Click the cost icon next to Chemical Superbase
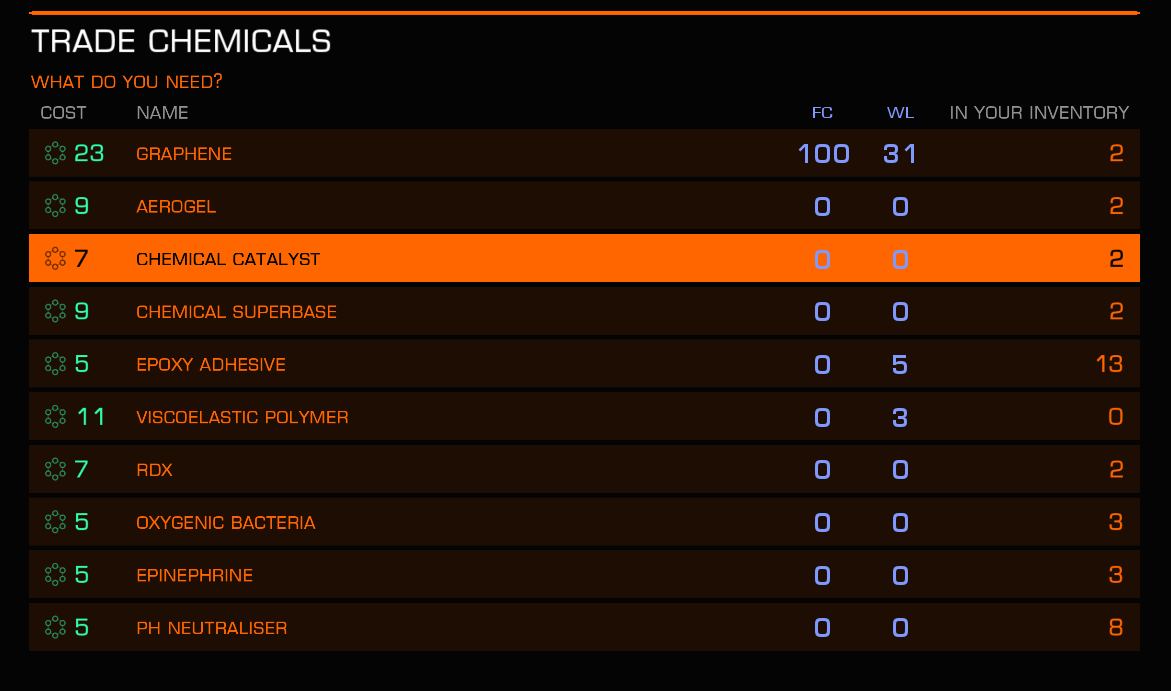Image resolution: width=1171 pixels, height=691 pixels. (55, 311)
